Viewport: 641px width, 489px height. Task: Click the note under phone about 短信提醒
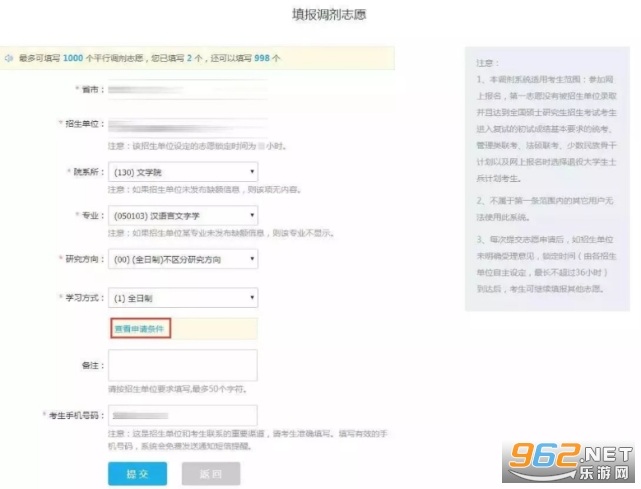click(248, 440)
